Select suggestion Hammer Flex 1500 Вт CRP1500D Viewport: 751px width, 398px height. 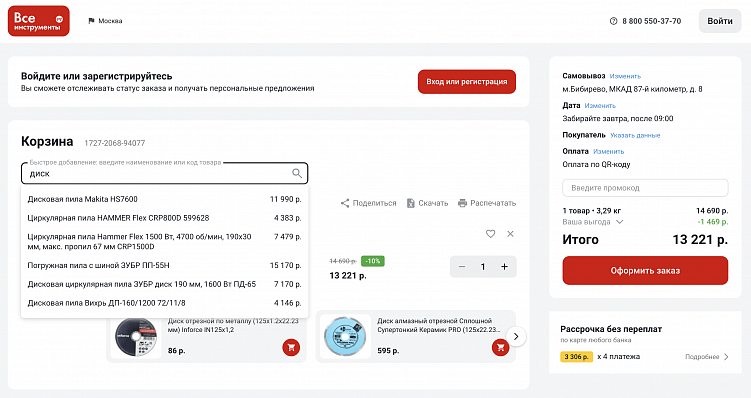164,241
